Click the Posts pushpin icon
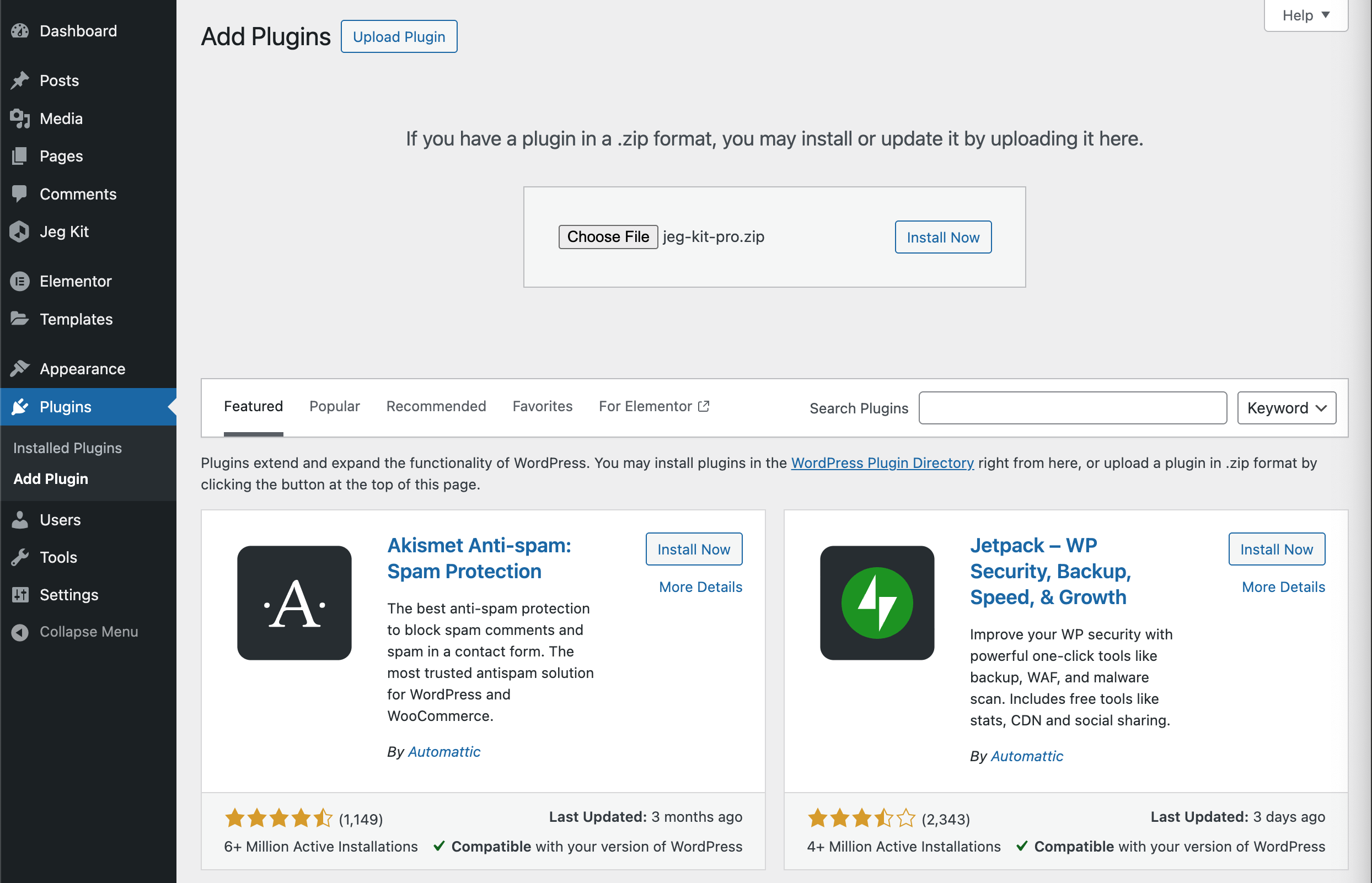The width and height of the screenshot is (1372, 883). point(20,80)
